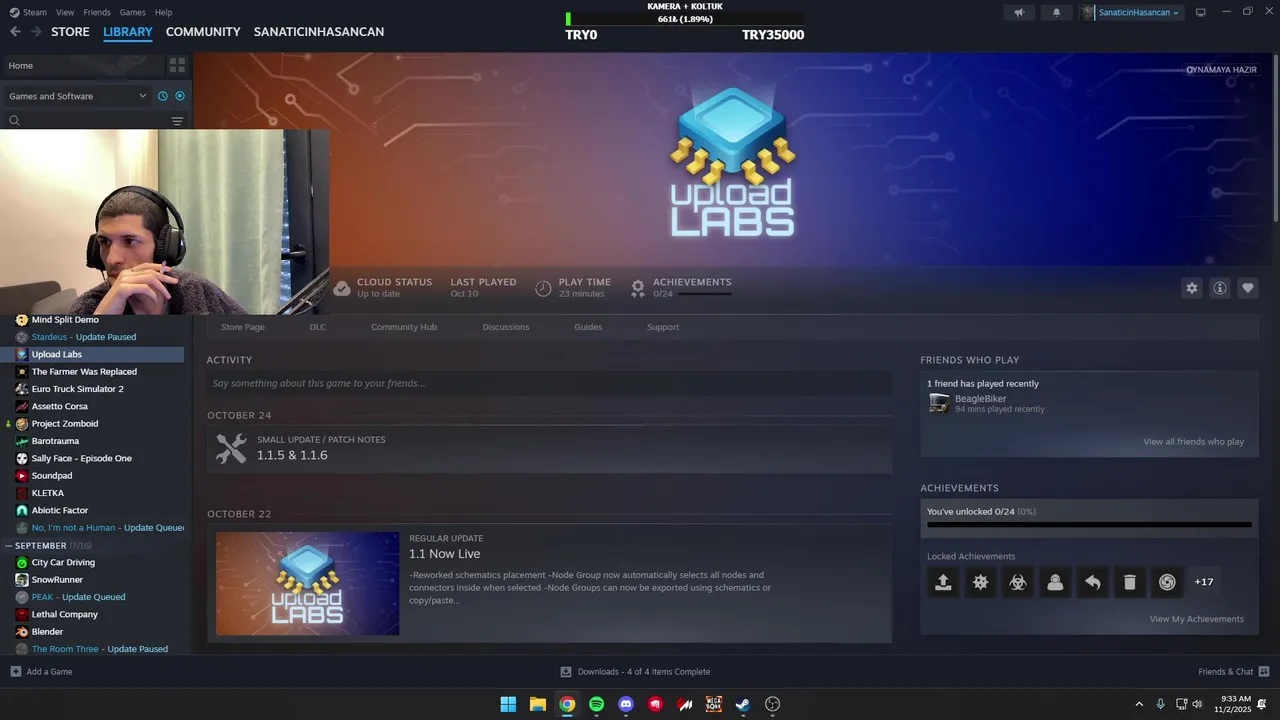Open the Downloads status icon

point(566,672)
